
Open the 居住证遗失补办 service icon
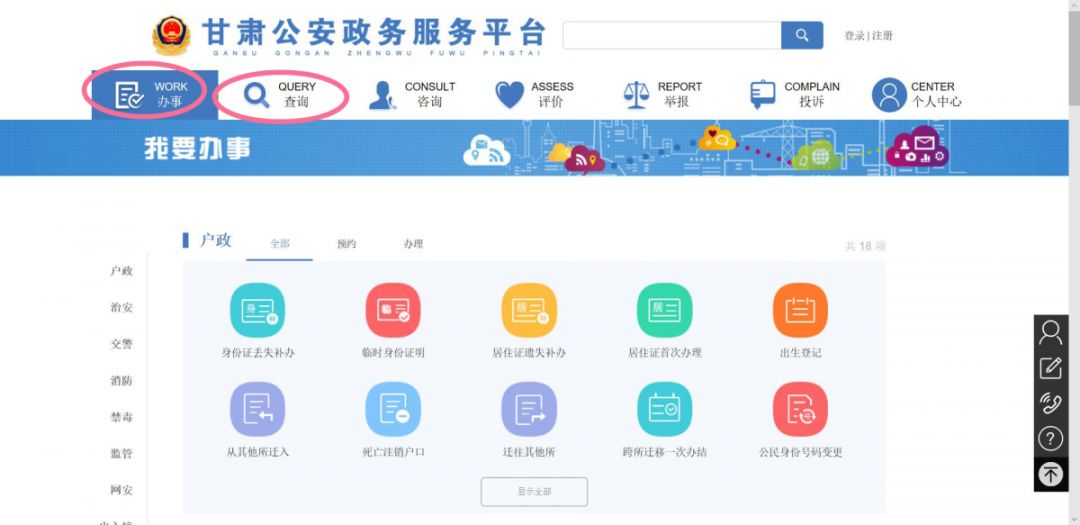[x=529, y=310]
